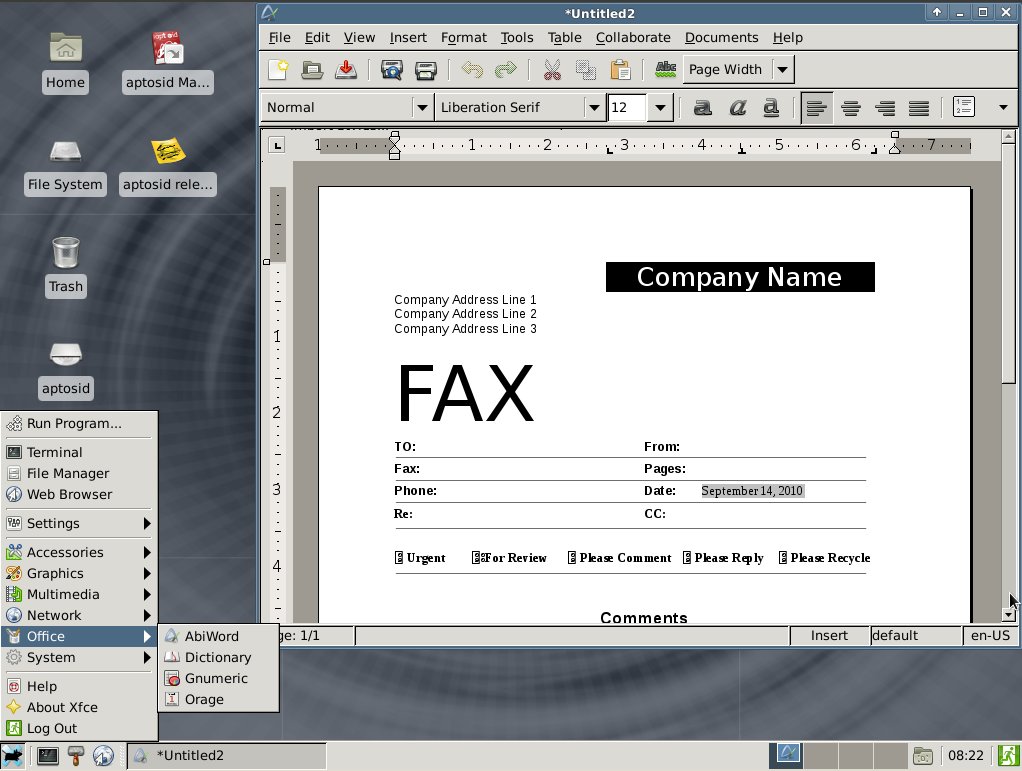Cut selection with the scissors icon
1022x771 pixels.
552,69
